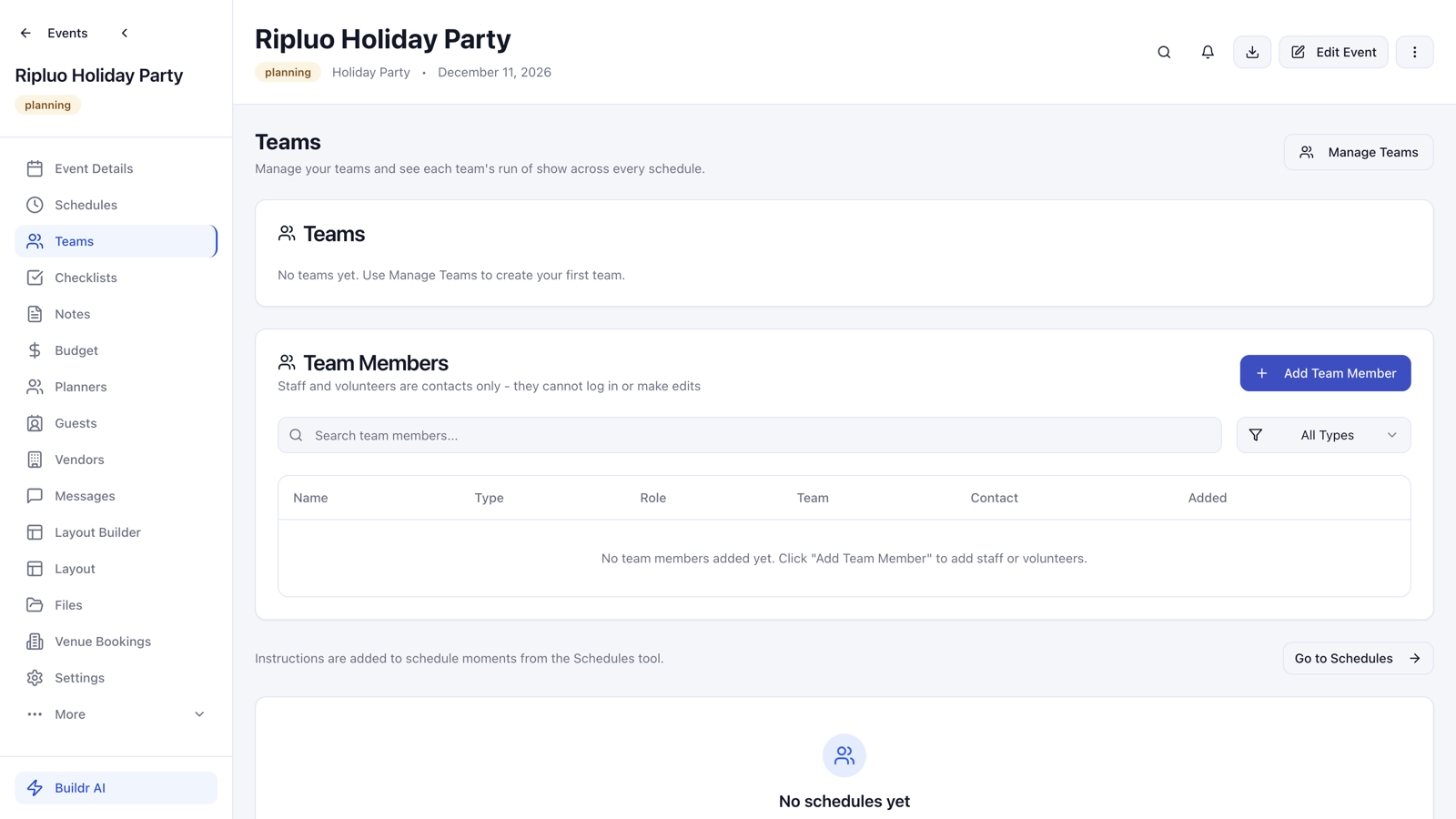The image size is (1456, 819).
Task: Click the Team column header
Action: coord(813,498)
